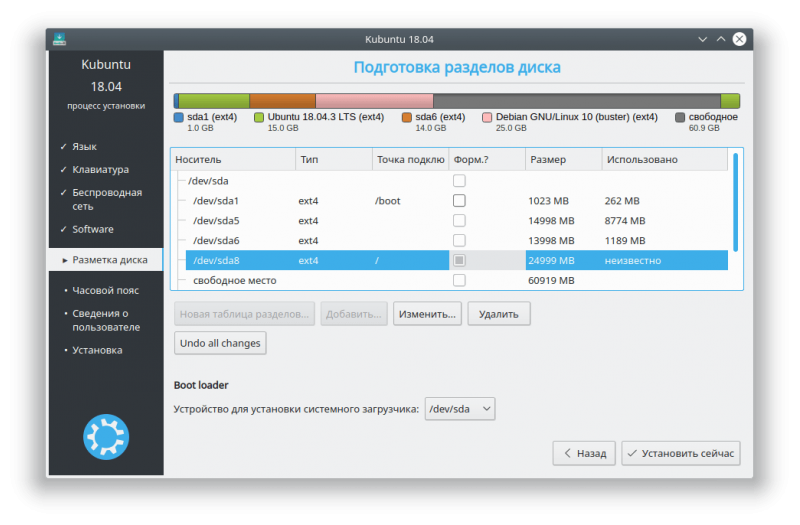Click the Точка подклю column header
Screen dimensions: 800x525
coord(410,159)
